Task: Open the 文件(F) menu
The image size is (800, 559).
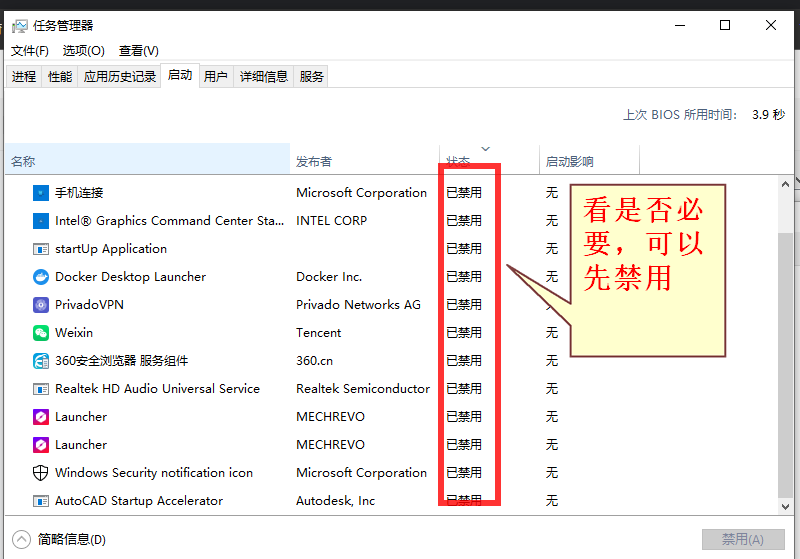Action: click(30, 51)
